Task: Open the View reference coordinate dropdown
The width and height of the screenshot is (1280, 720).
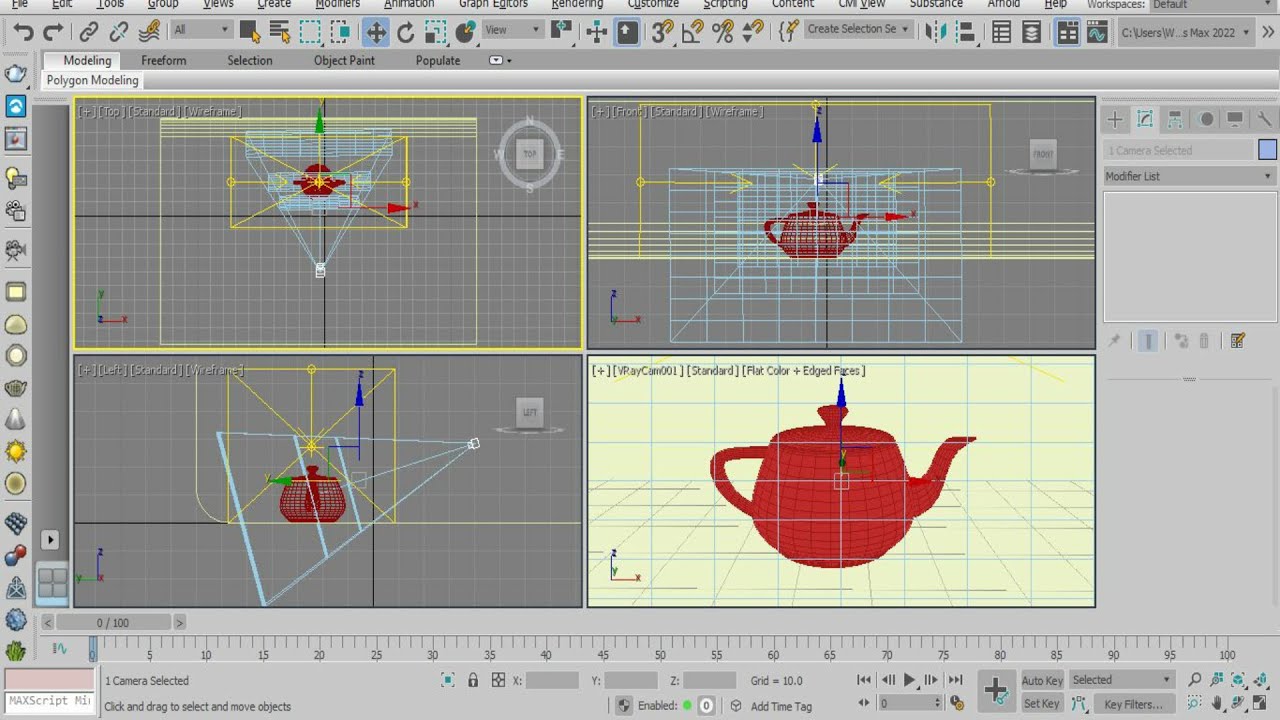Action: coord(512,30)
